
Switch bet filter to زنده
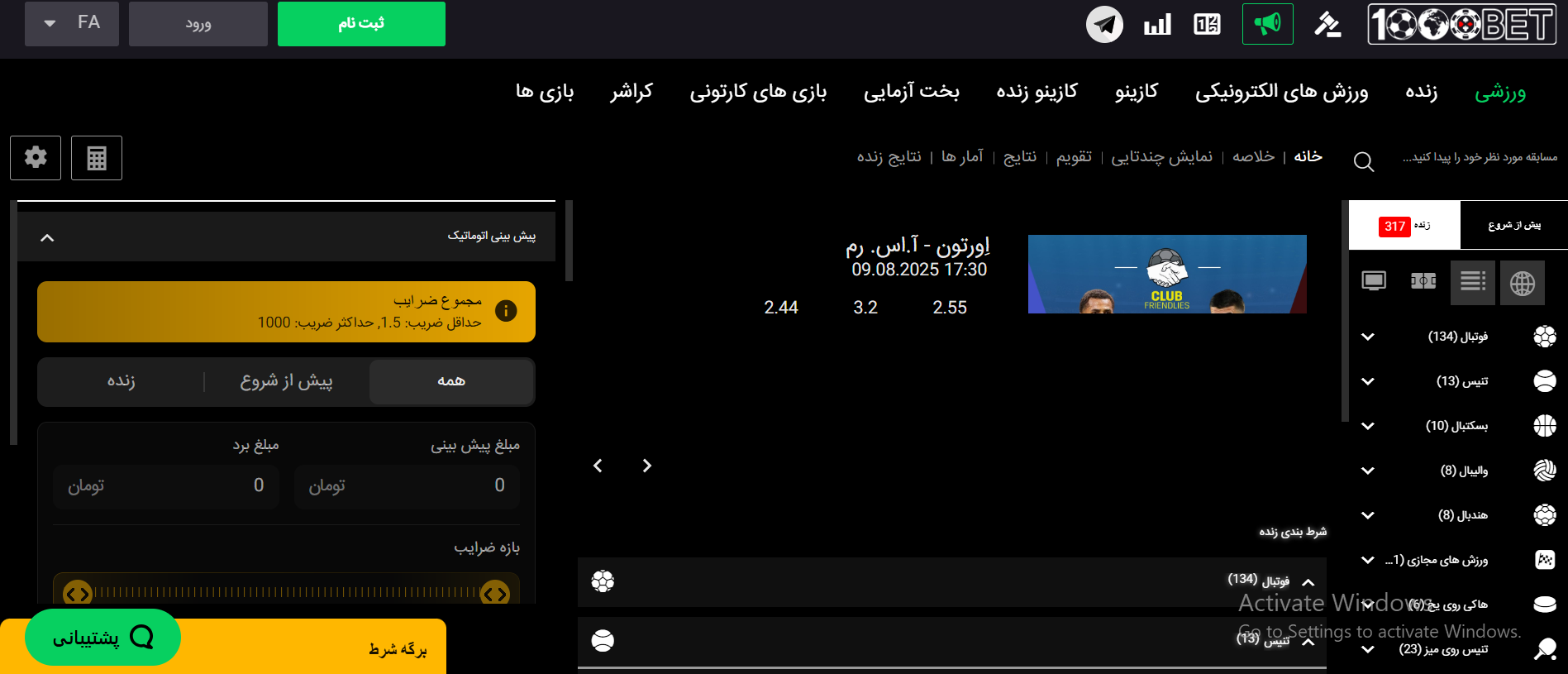click(121, 381)
